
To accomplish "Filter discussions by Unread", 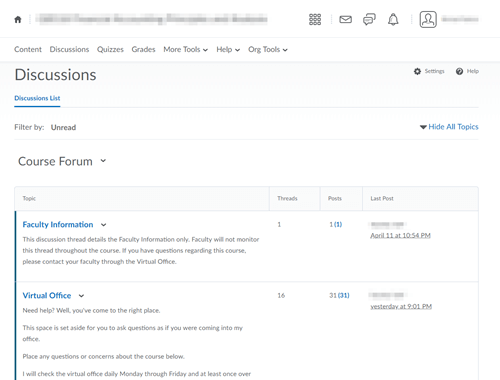I will (x=63, y=127).
